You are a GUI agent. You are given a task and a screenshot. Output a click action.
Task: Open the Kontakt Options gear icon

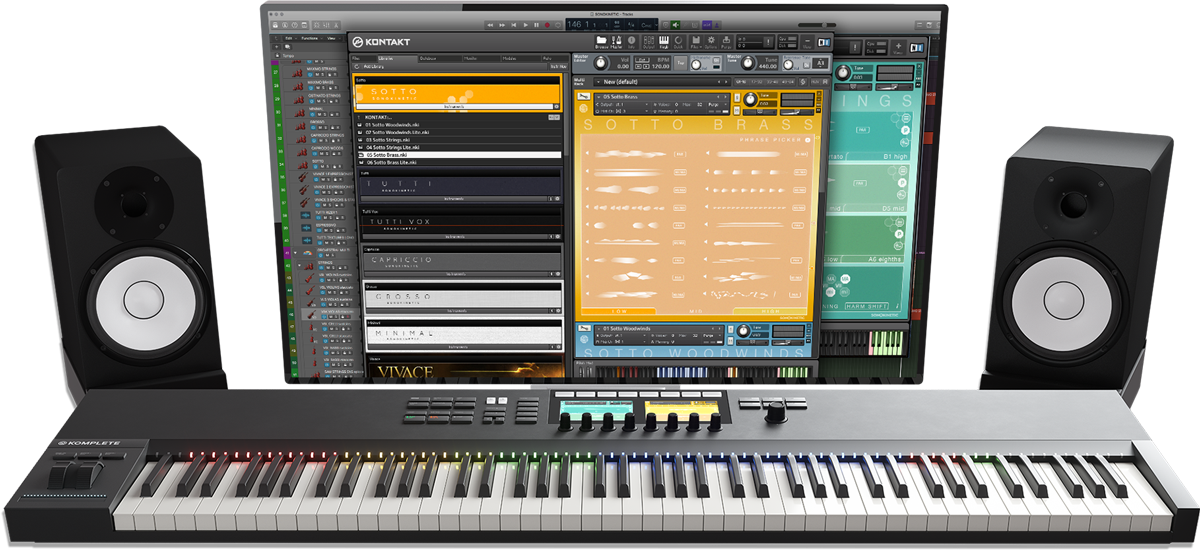711,40
